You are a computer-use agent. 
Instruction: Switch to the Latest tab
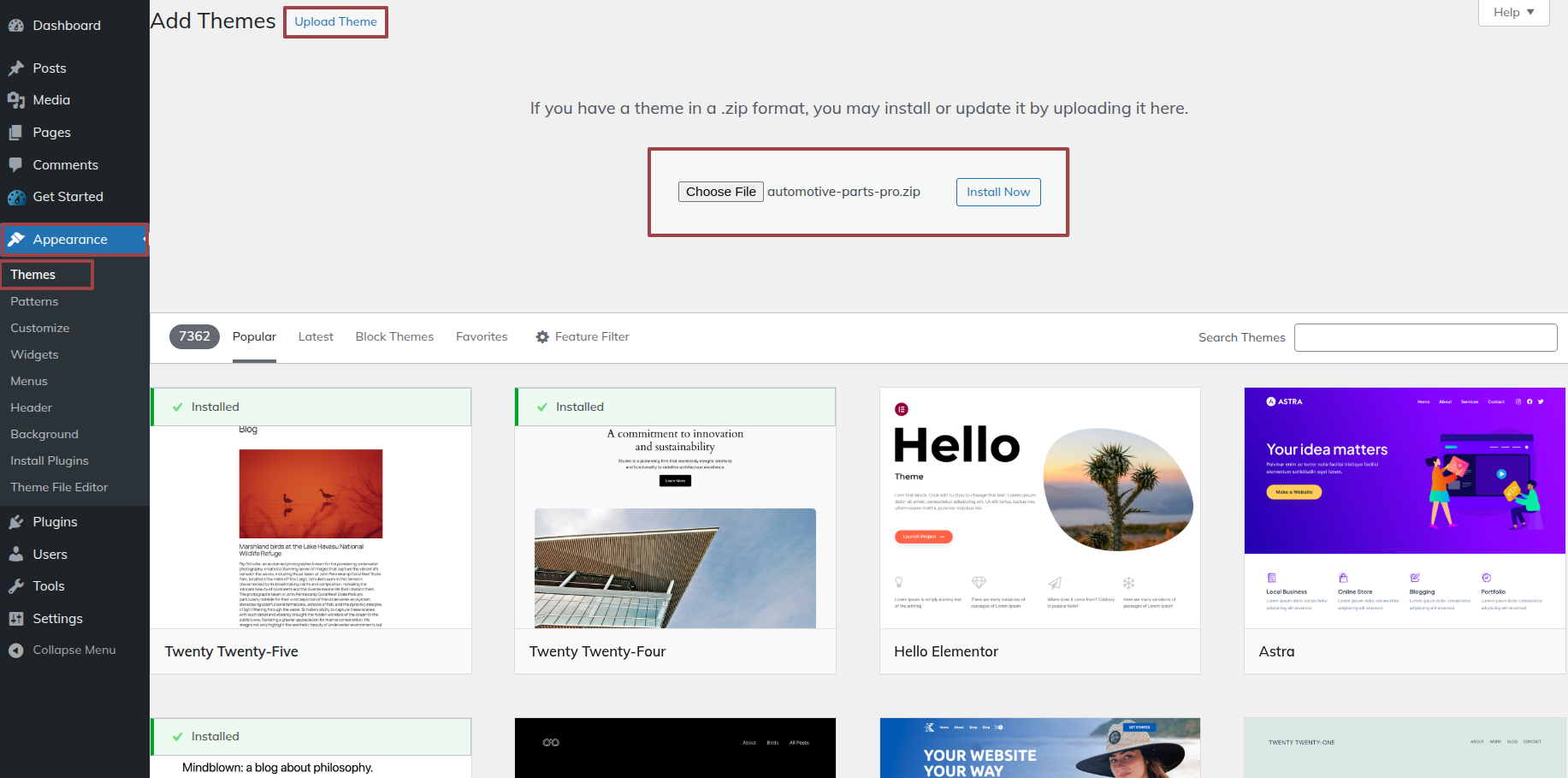point(316,337)
